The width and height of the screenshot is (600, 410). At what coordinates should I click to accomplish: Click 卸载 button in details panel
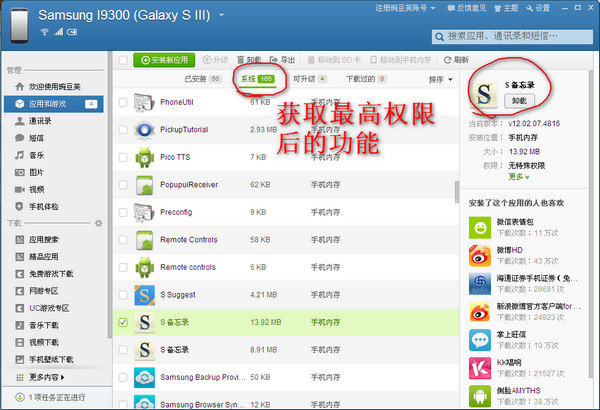(x=519, y=101)
